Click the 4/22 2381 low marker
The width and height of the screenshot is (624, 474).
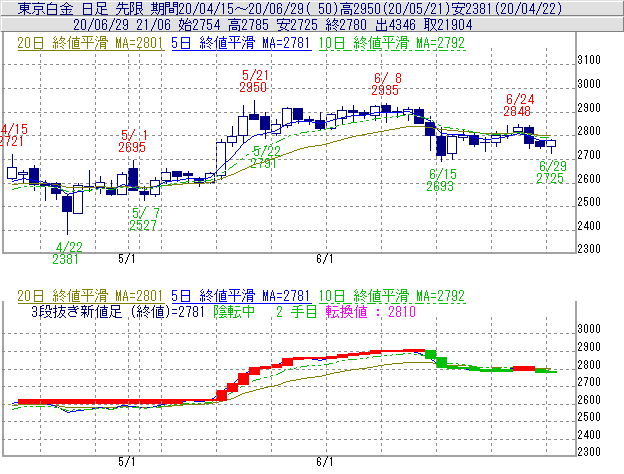click(x=67, y=253)
